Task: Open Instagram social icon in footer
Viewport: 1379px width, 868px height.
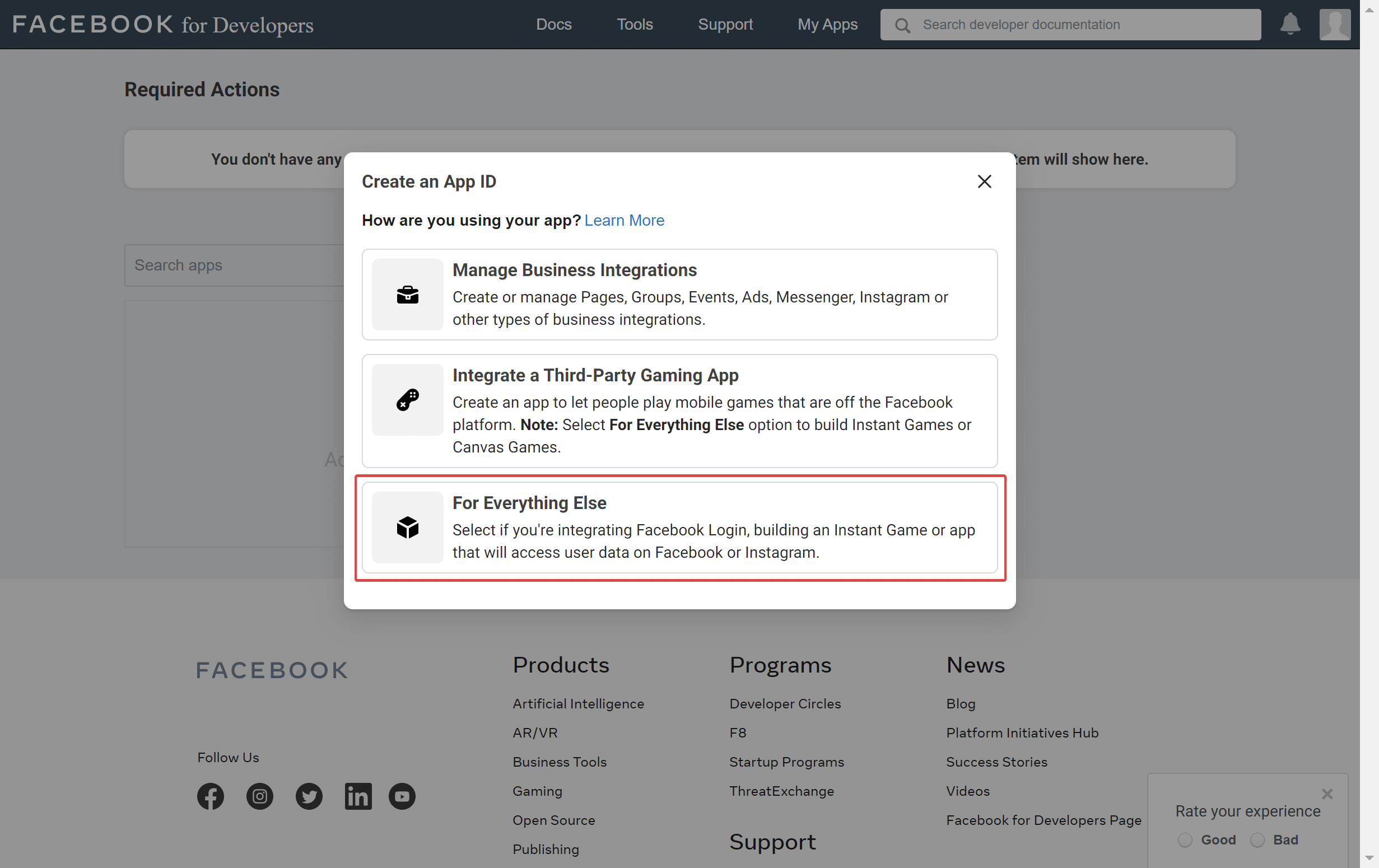Action: (259, 796)
